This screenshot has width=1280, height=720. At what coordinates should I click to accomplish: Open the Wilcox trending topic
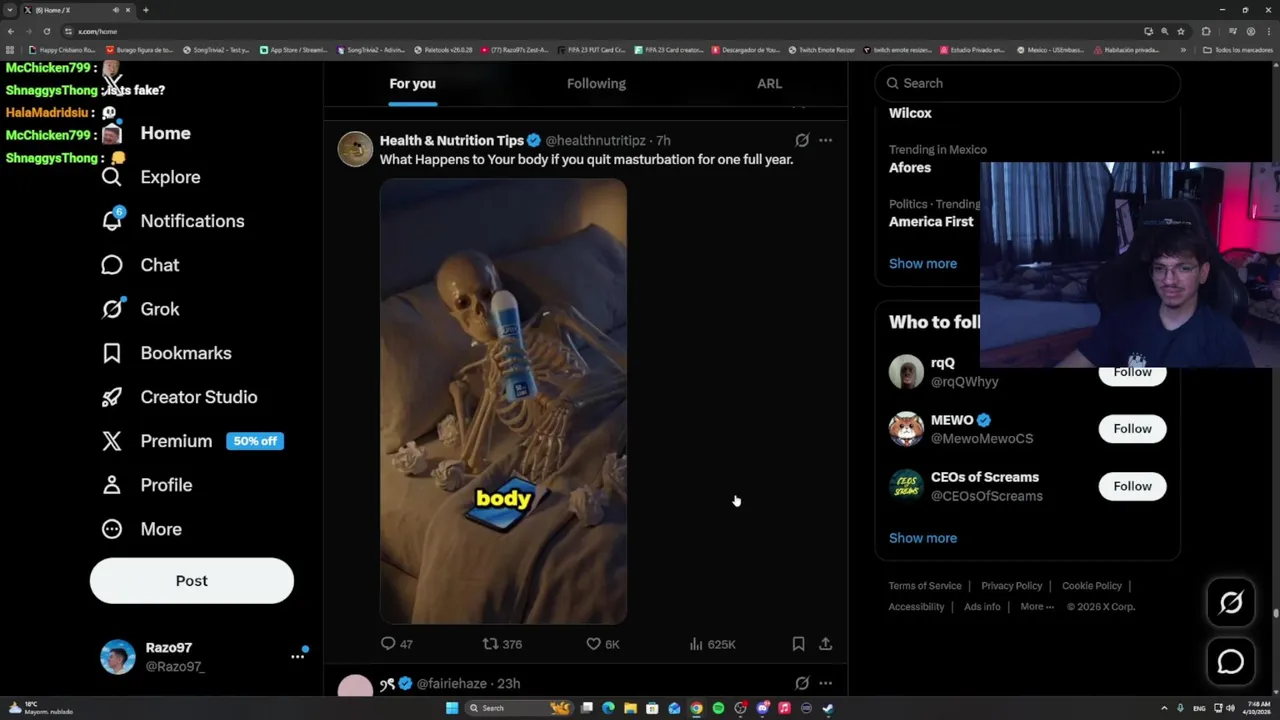coord(910,114)
